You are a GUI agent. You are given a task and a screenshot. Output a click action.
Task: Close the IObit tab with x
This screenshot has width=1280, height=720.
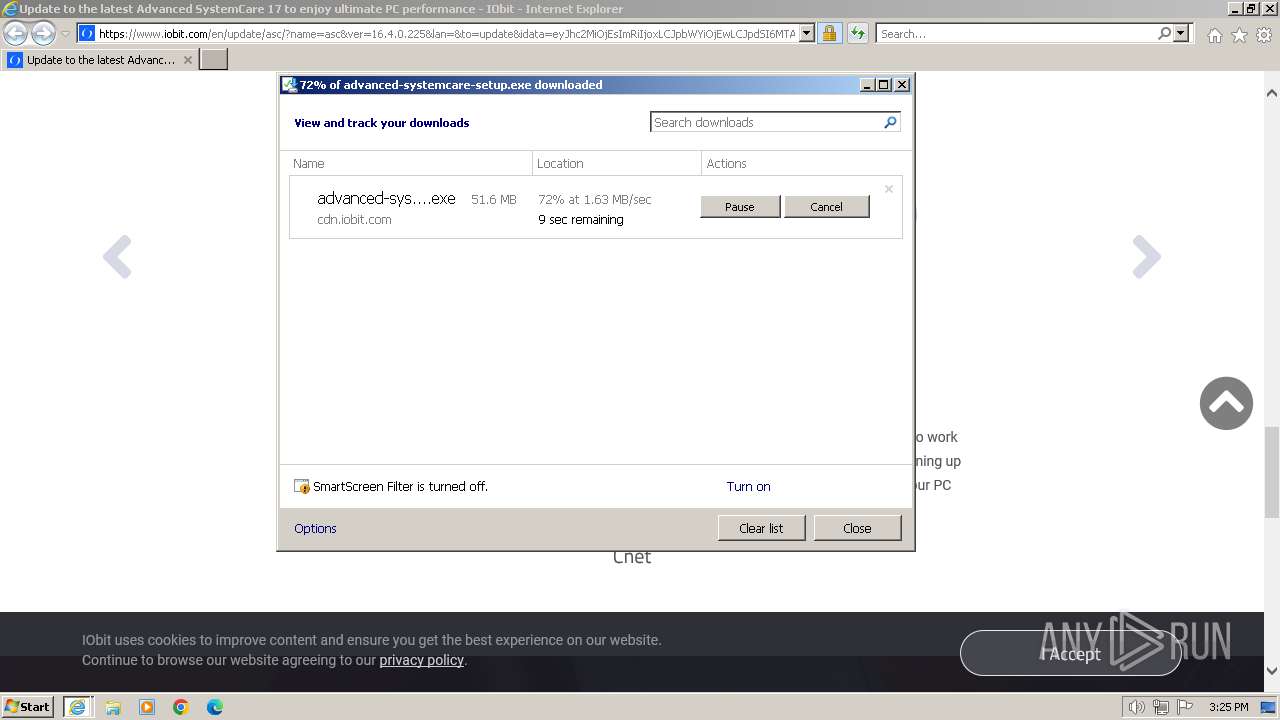187,60
